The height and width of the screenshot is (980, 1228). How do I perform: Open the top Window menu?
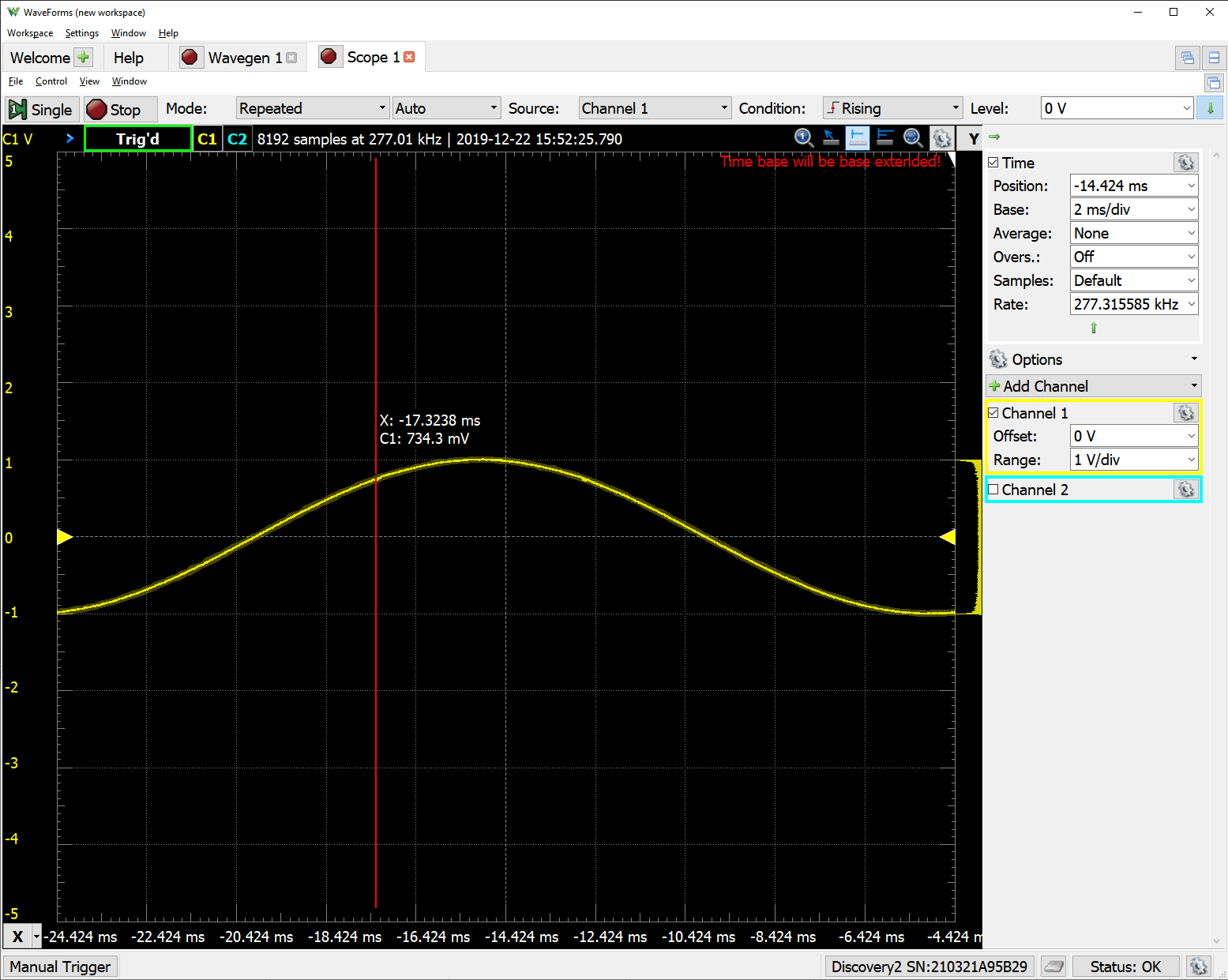[x=129, y=33]
